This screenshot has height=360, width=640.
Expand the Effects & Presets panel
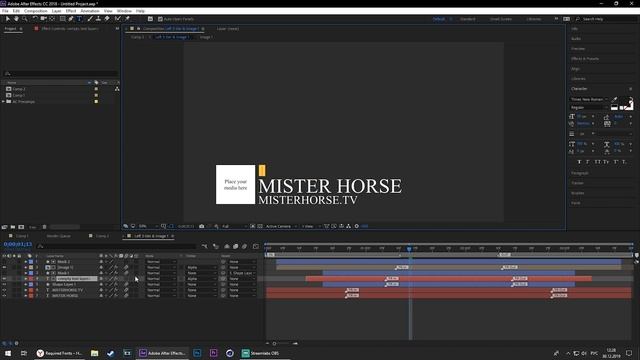click(585, 59)
